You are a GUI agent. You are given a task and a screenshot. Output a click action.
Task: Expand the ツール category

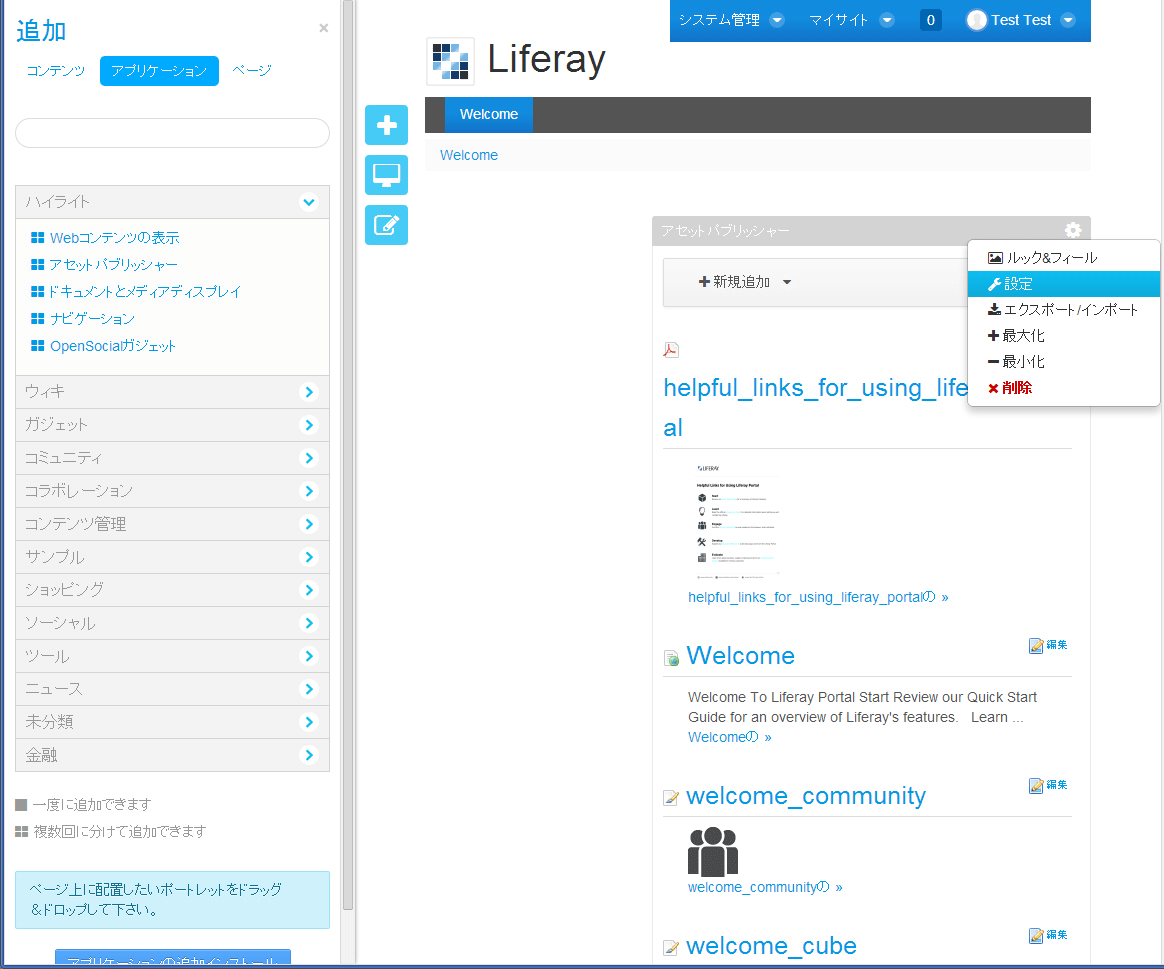pos(172,656)
